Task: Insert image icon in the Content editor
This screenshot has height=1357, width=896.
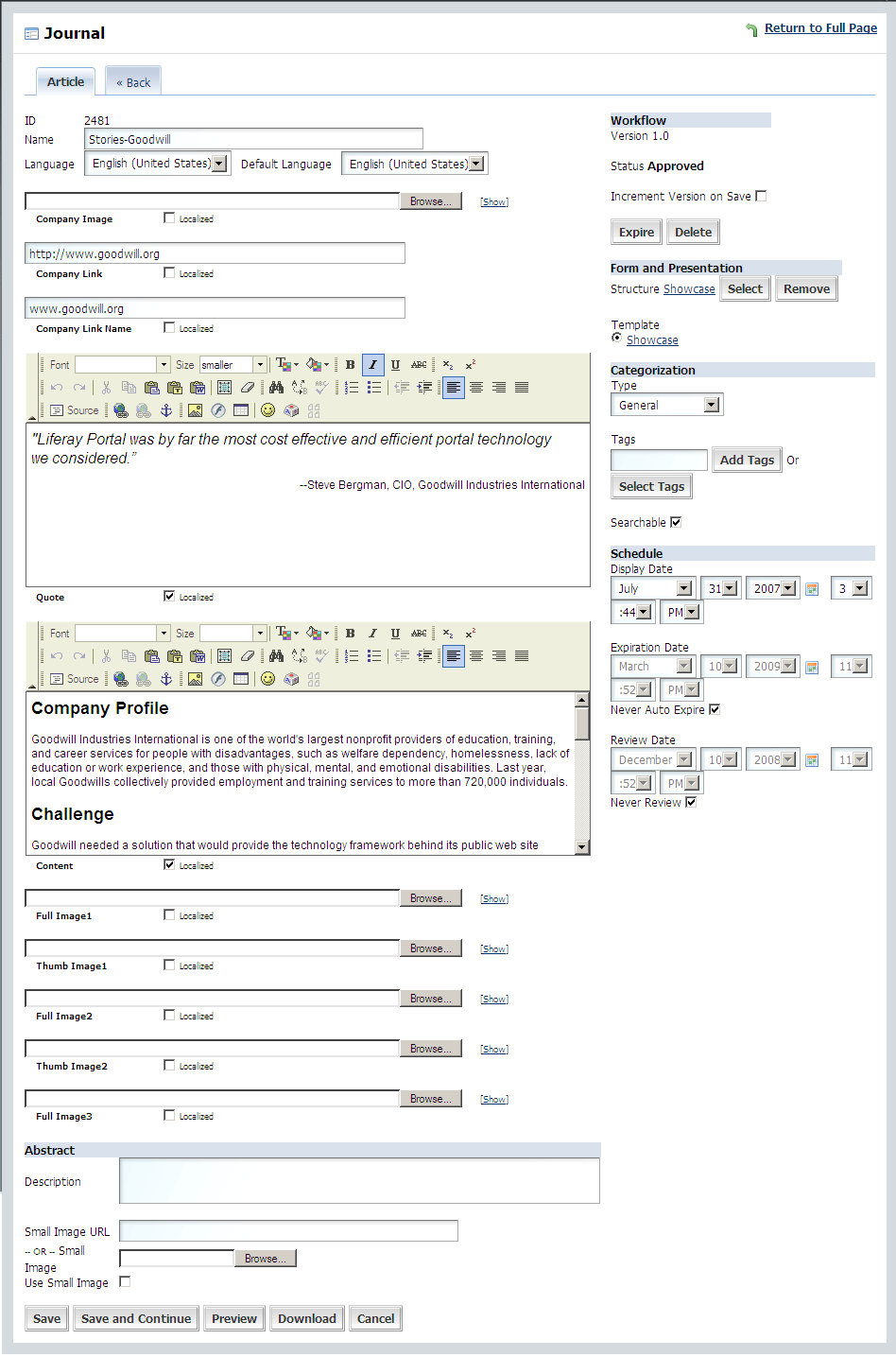Action: click(x=195, y=679)
